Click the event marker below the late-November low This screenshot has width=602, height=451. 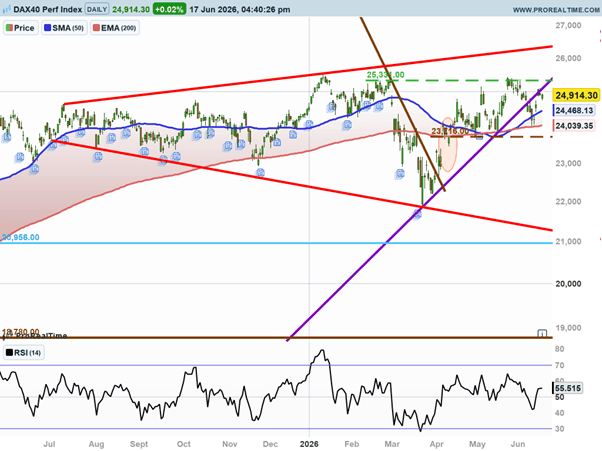[x=260, y=173]
